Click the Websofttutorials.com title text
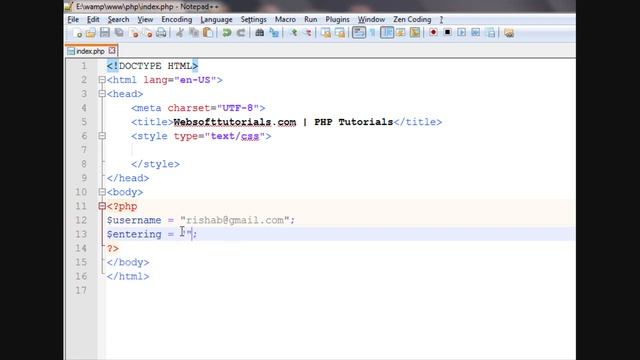 pos(235,122)
